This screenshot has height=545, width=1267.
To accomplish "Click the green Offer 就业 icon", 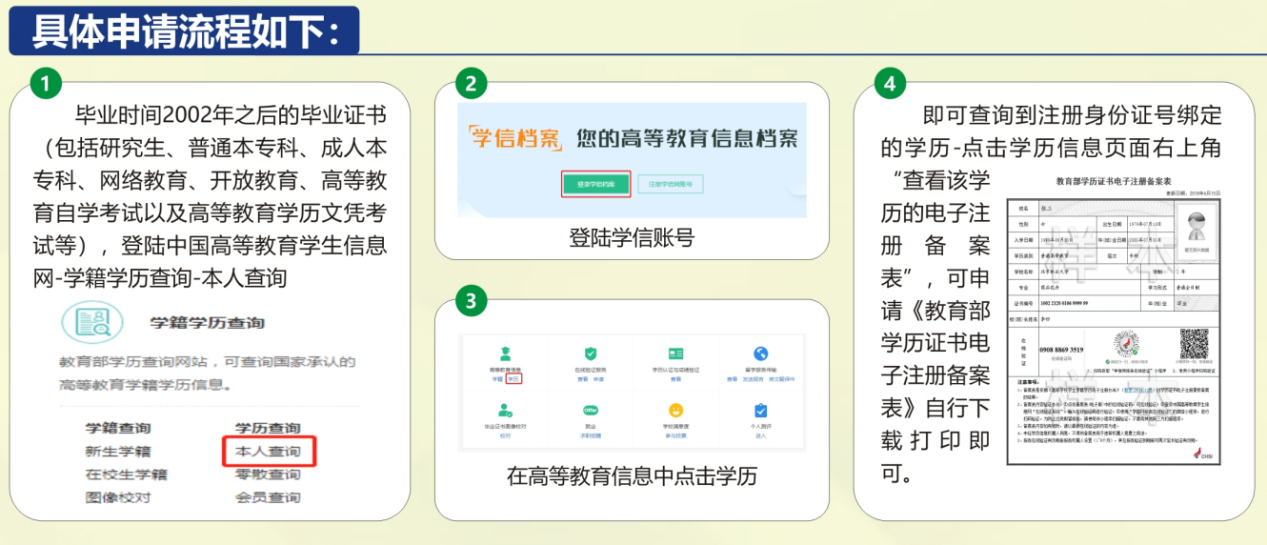I will click(x=590, y=410).
